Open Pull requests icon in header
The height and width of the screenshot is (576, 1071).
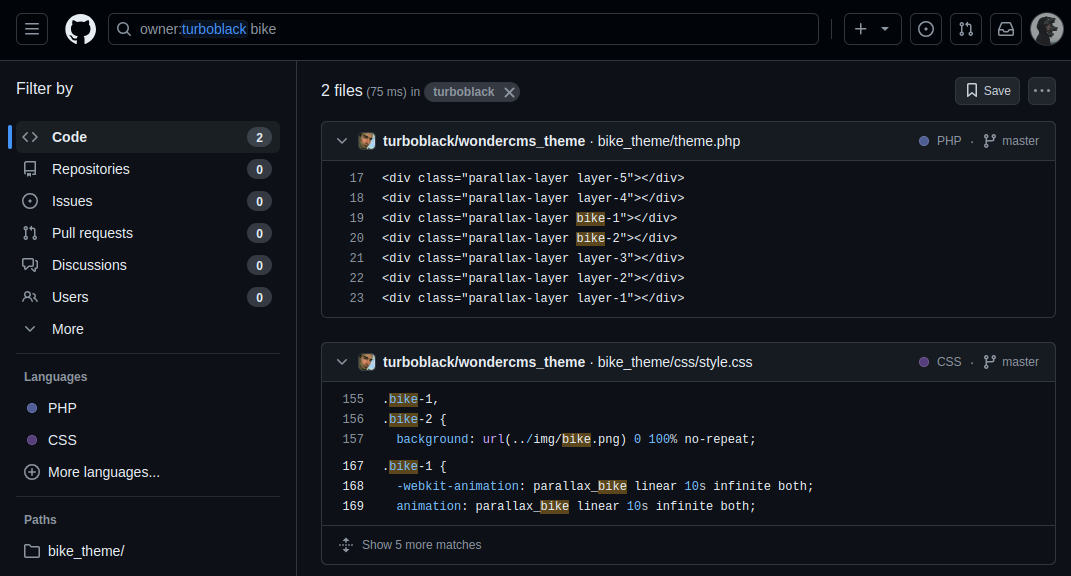[x=966, y=29]
